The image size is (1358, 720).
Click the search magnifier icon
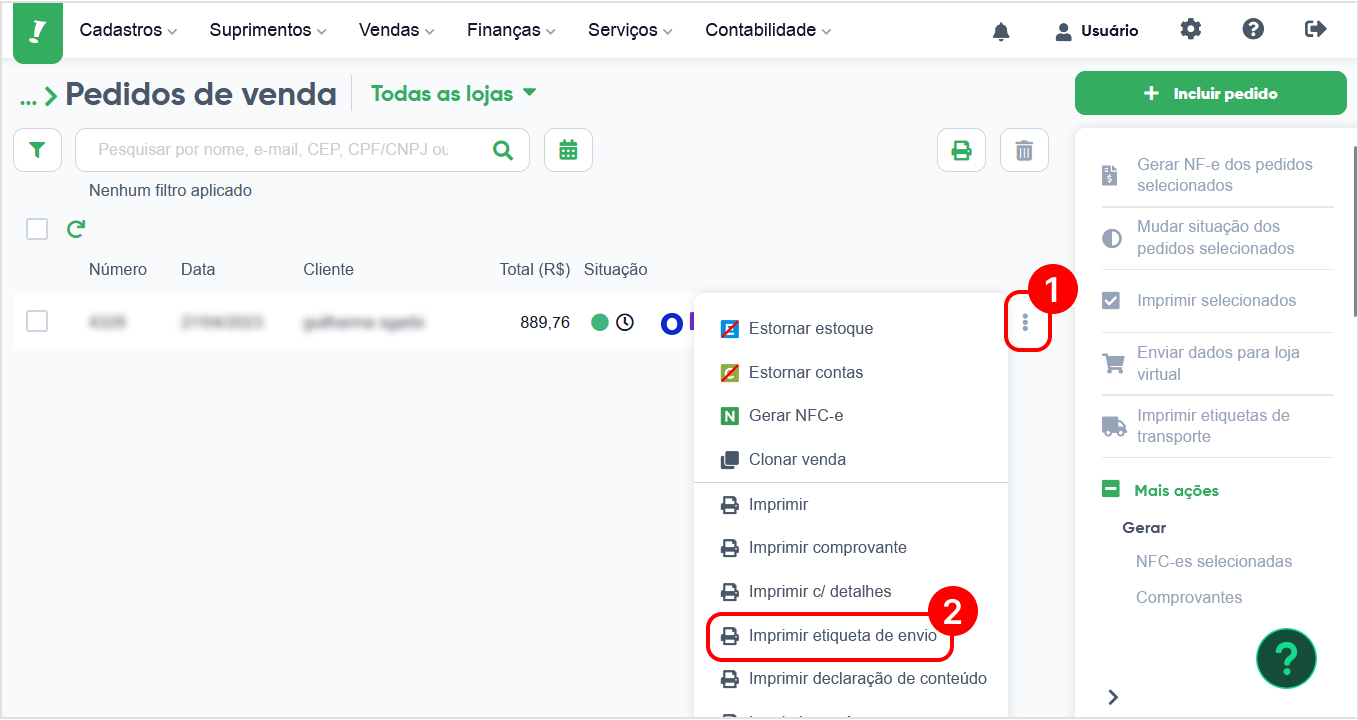point(503,150)
